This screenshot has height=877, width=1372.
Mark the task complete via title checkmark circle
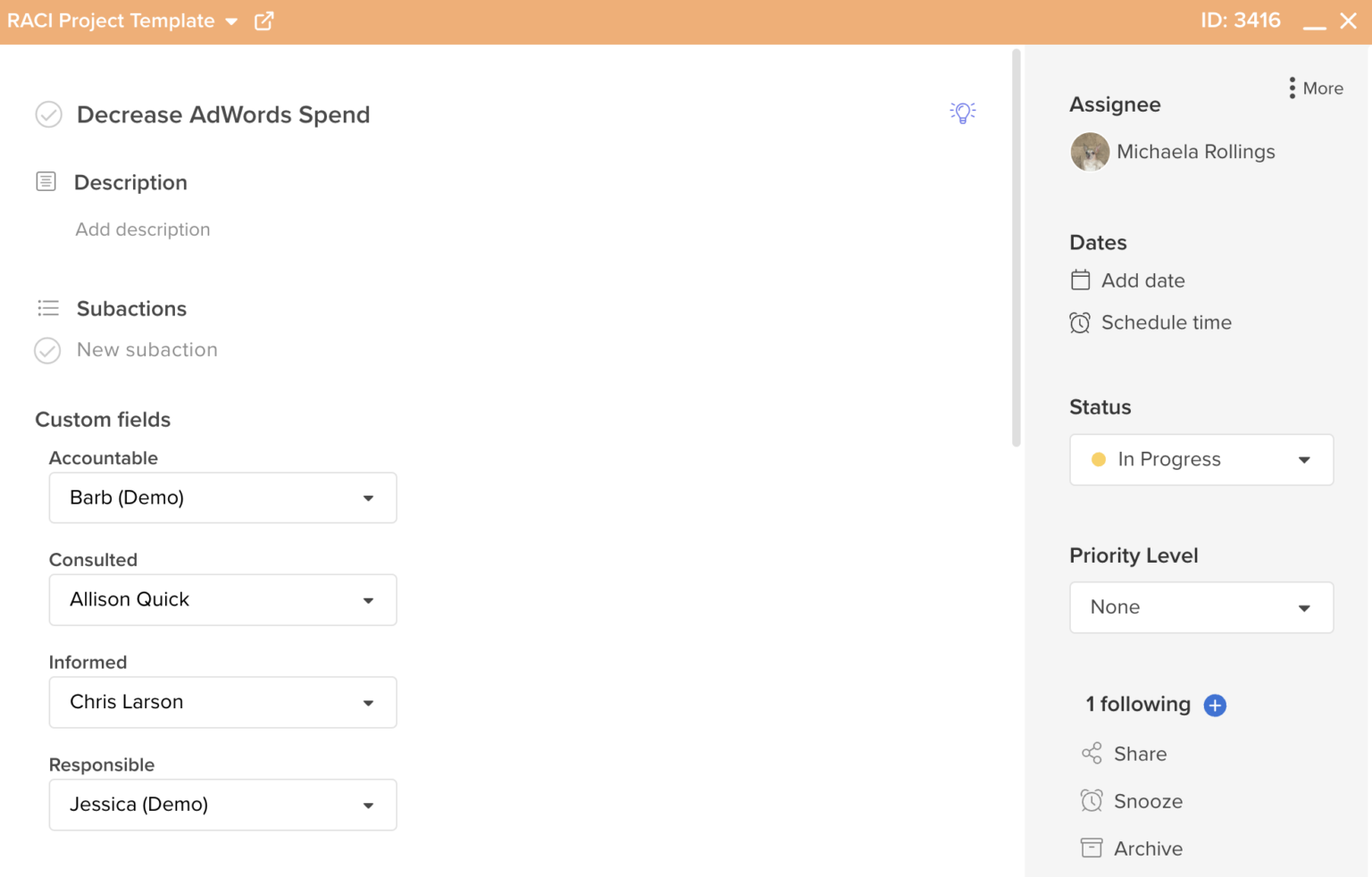click(x=48, y=114)
